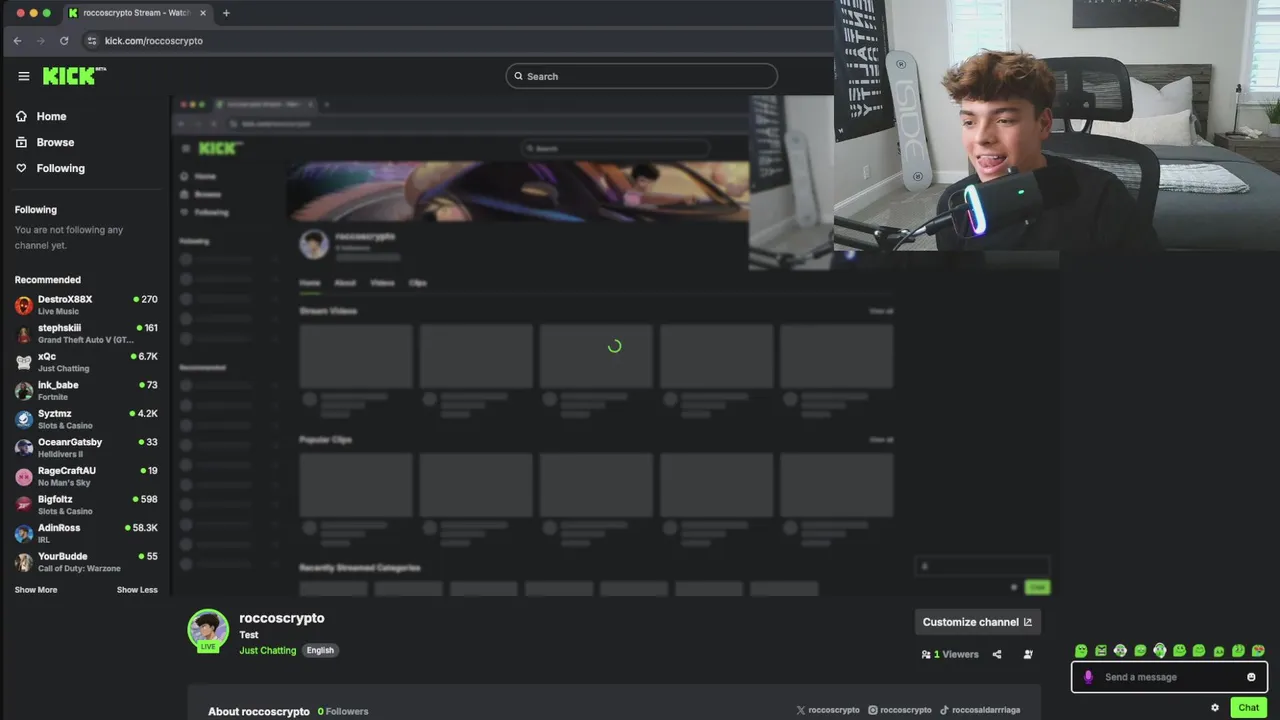Open Syztmz Slots & Casino channel
1280x720 pixels.
[86, 419]
